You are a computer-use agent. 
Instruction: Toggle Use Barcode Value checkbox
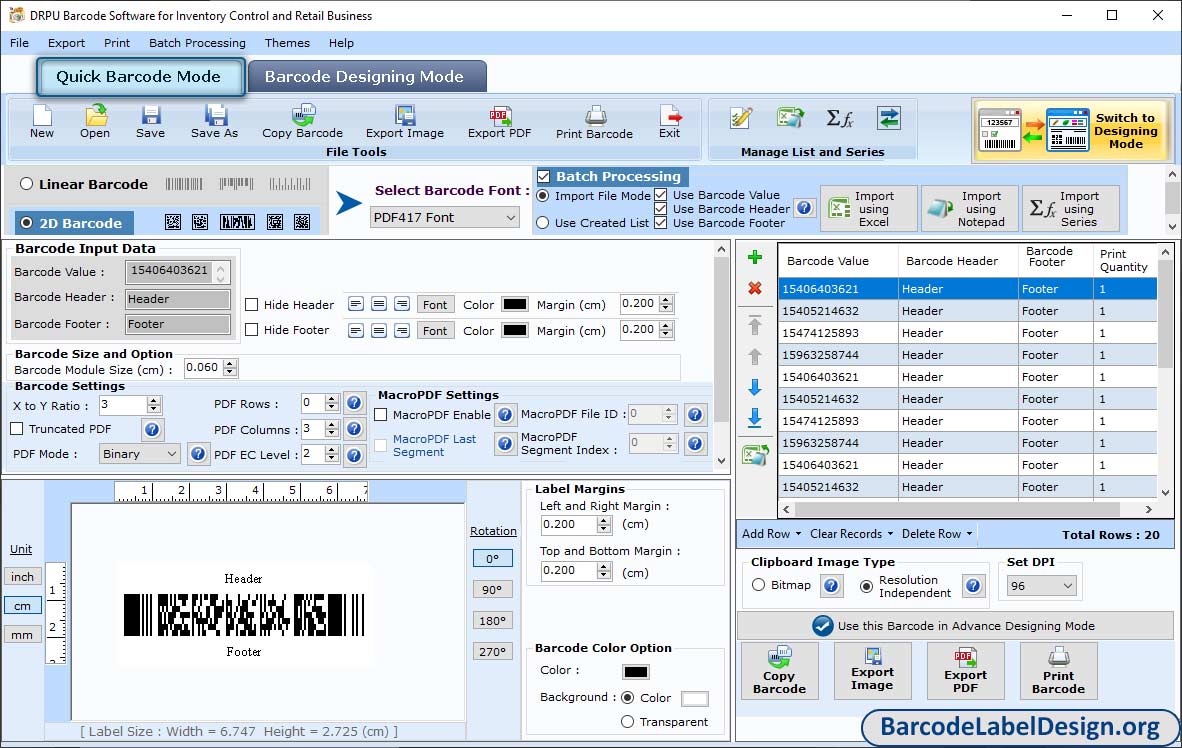660,195
